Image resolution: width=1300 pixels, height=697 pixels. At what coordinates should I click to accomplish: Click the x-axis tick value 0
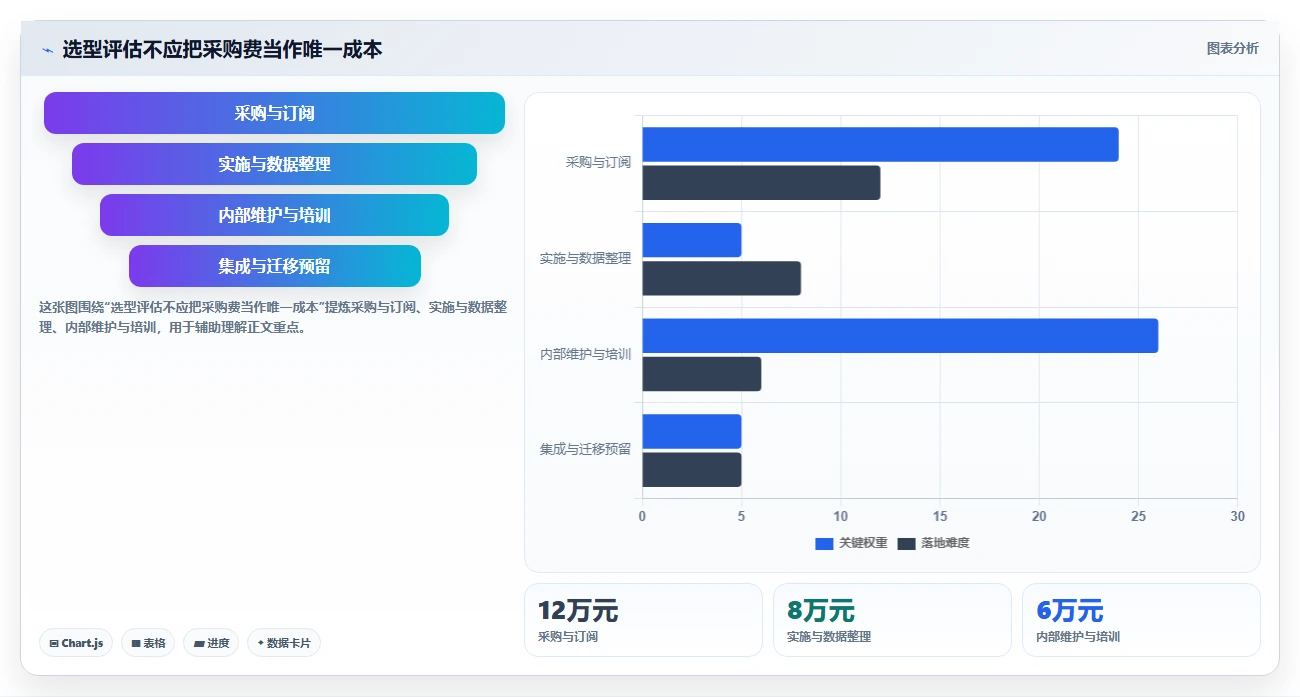click(x=642, y=516)
